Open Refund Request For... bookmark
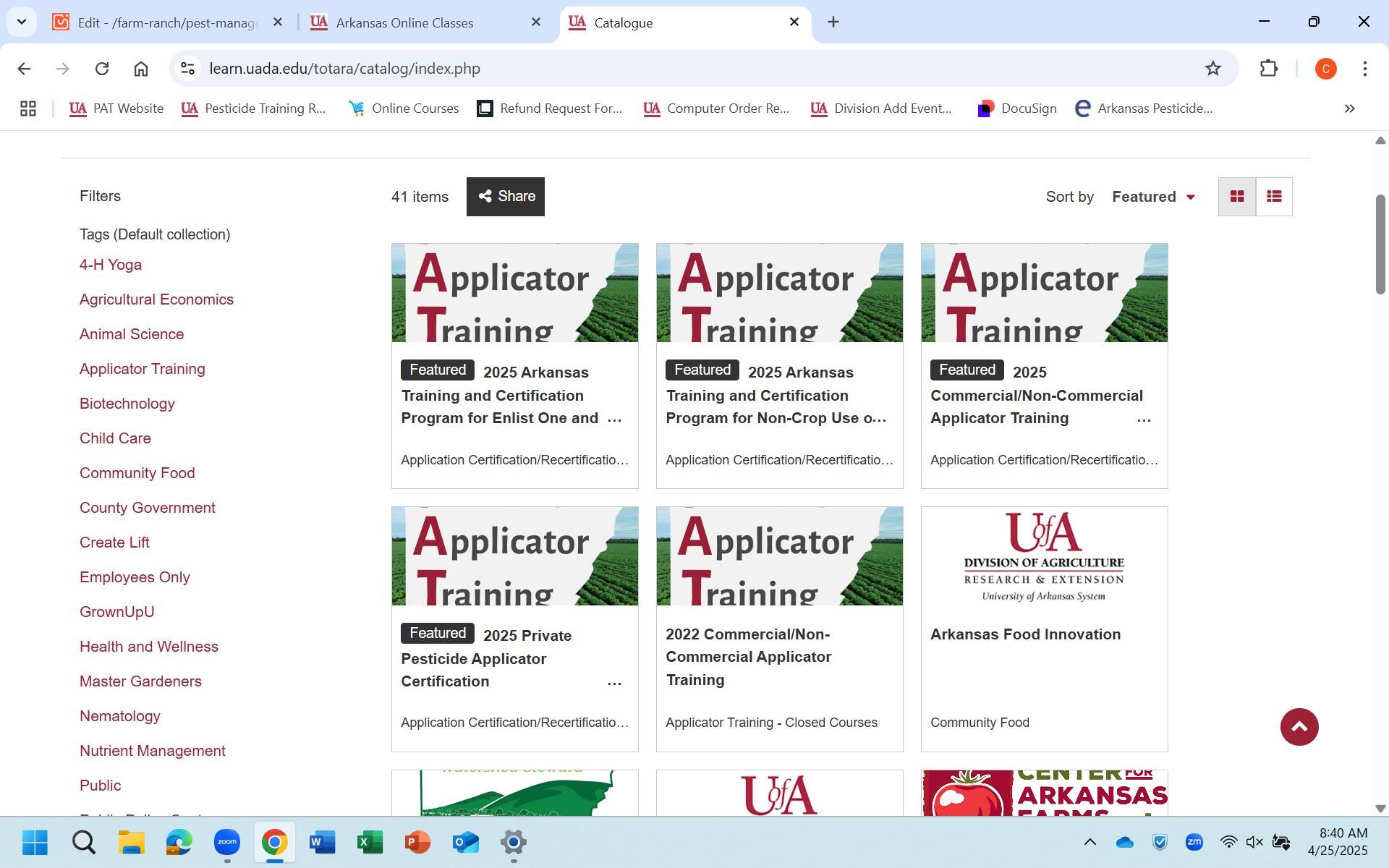This screenshot has height=868, width=1389. 550,109
